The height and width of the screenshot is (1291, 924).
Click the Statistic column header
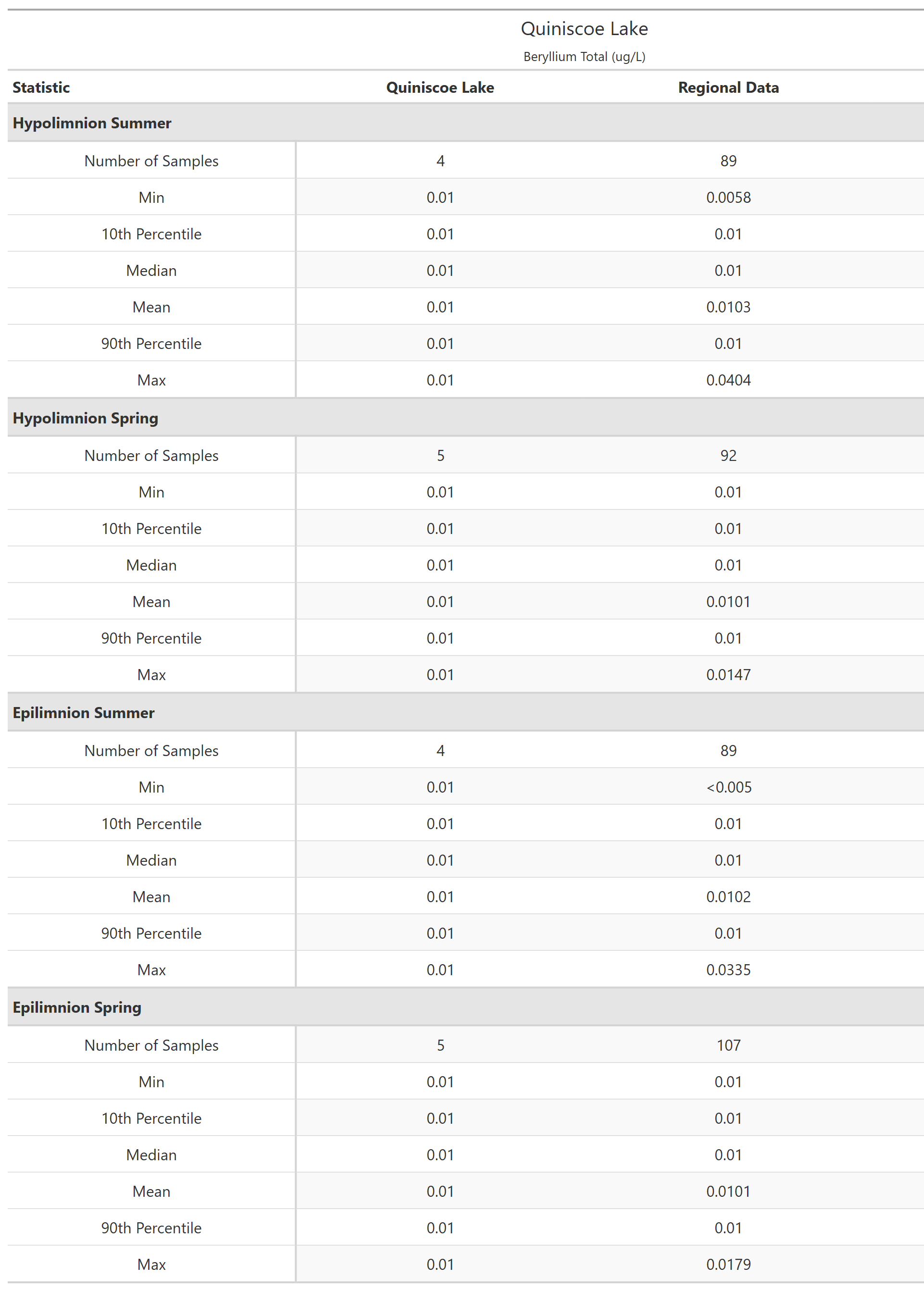click(x=41, y=87)
